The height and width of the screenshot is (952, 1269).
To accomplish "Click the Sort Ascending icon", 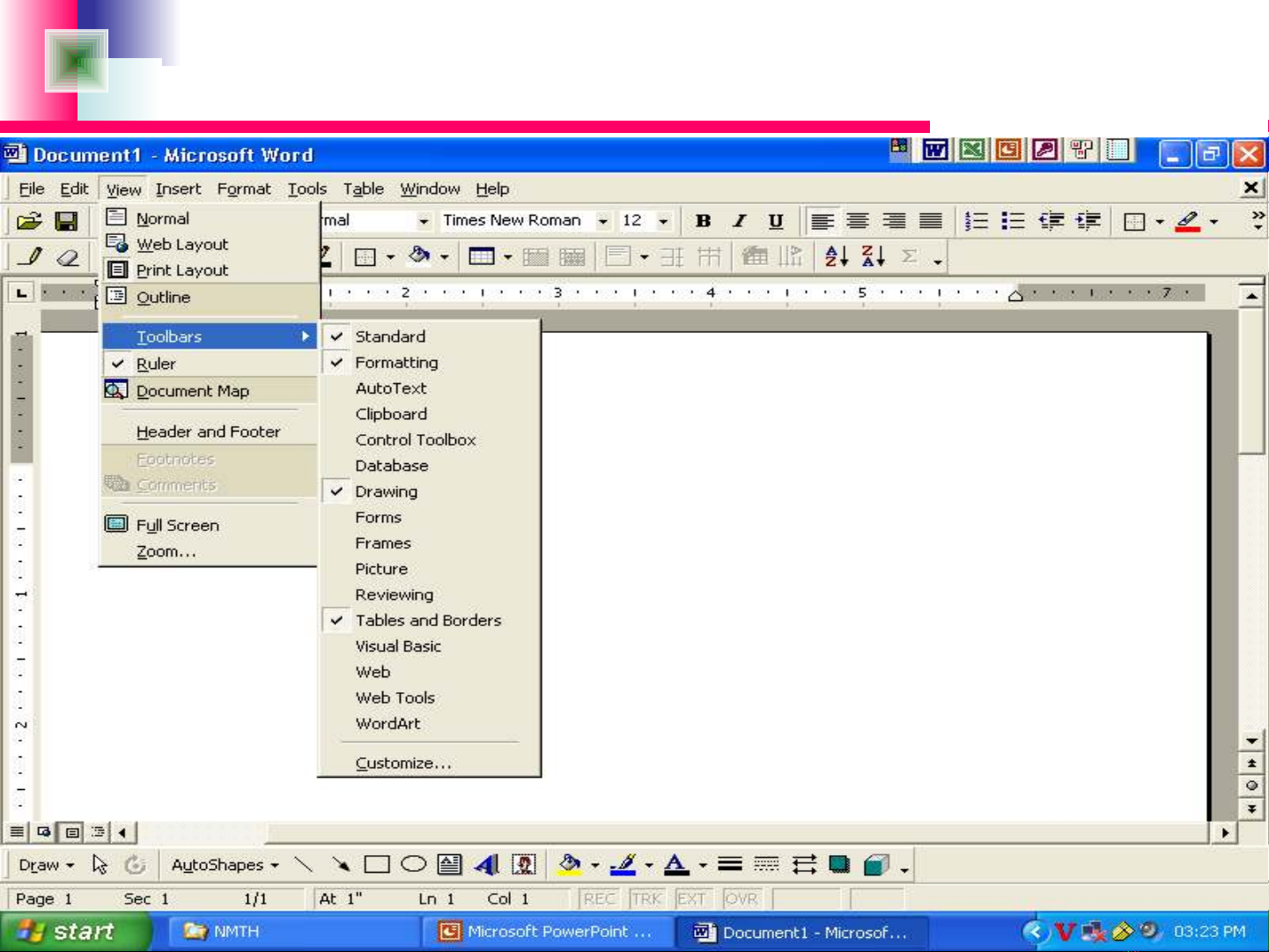I will pyautogui.click(x=836, y=256).
